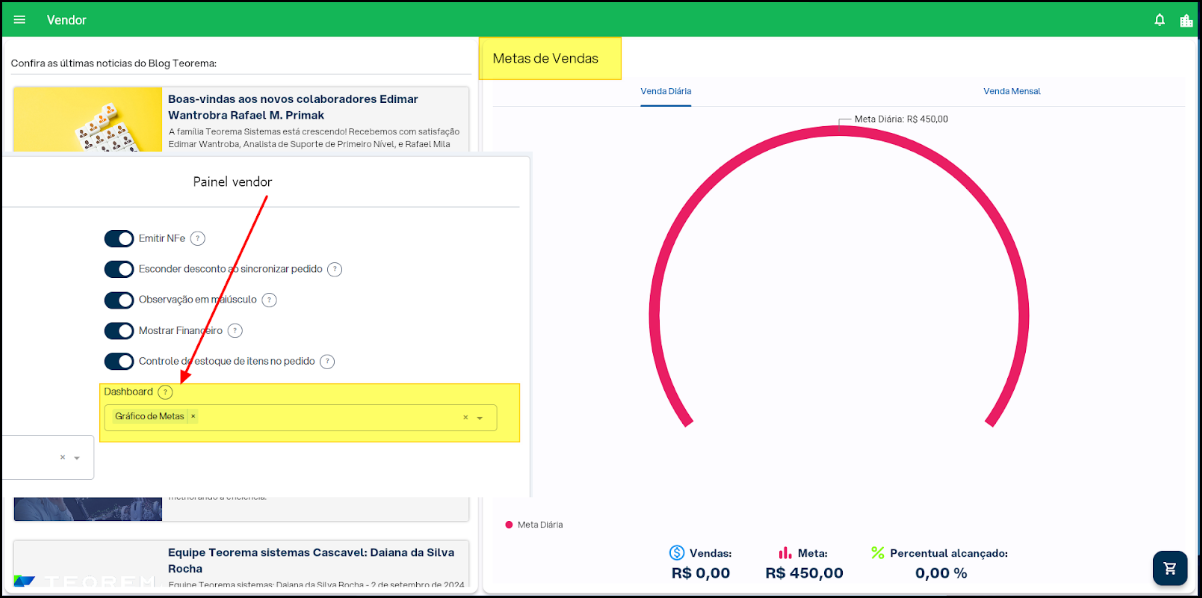The width and height of the screenshot is (1202, 598).
Task: Open the notifications bell
Action: (1160, 20)
